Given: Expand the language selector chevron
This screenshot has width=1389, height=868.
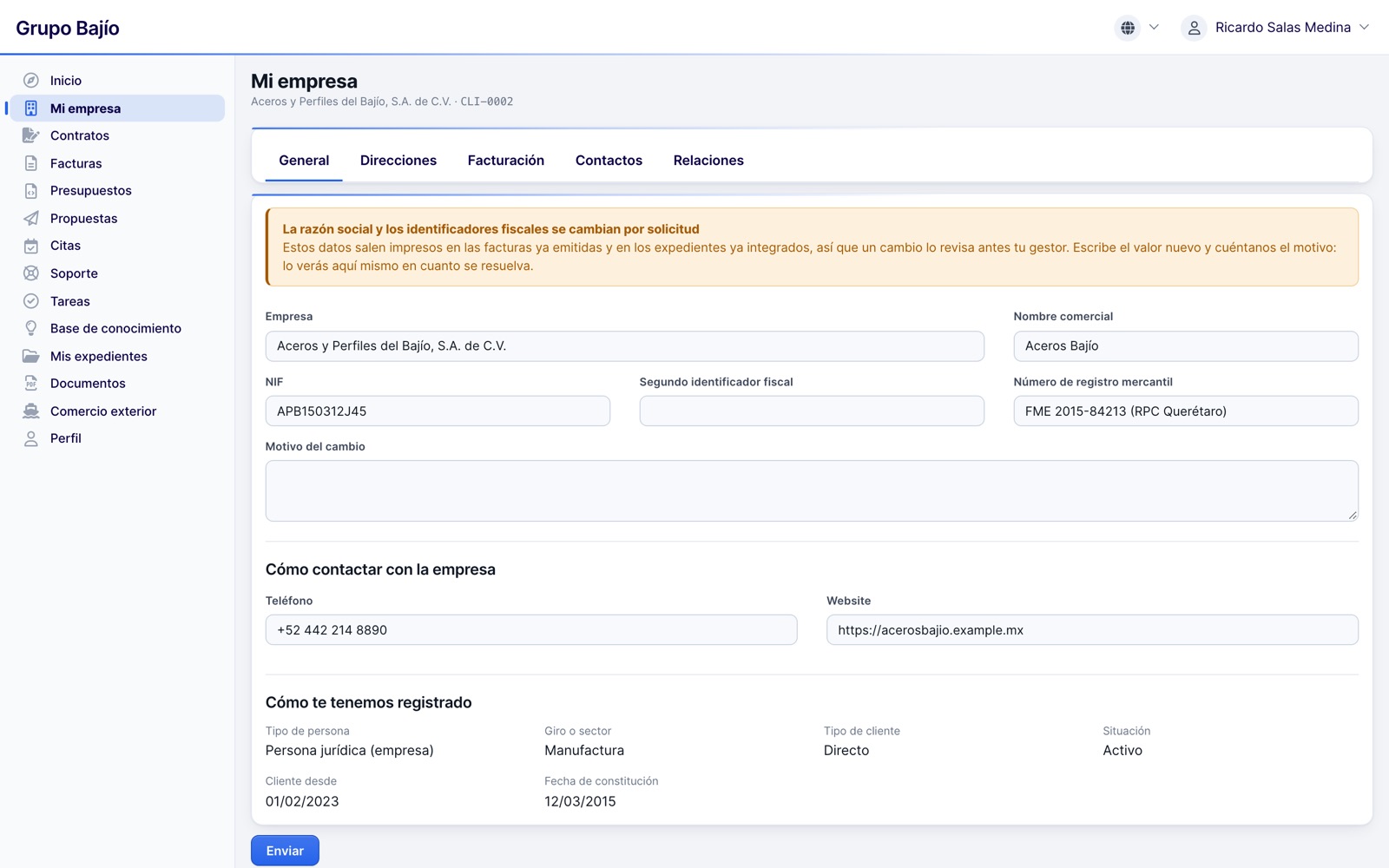Looking at the screenshot, I should click(1154, 27).
